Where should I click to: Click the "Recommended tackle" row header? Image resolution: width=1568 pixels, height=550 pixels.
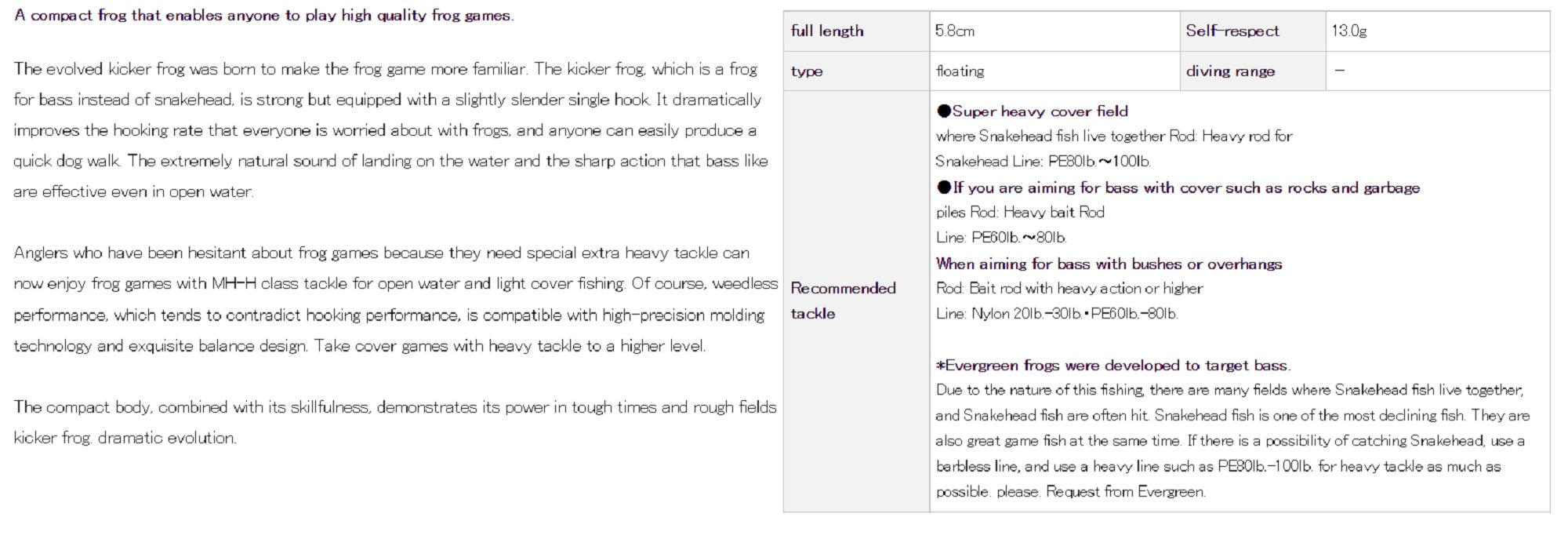(843, 300)
